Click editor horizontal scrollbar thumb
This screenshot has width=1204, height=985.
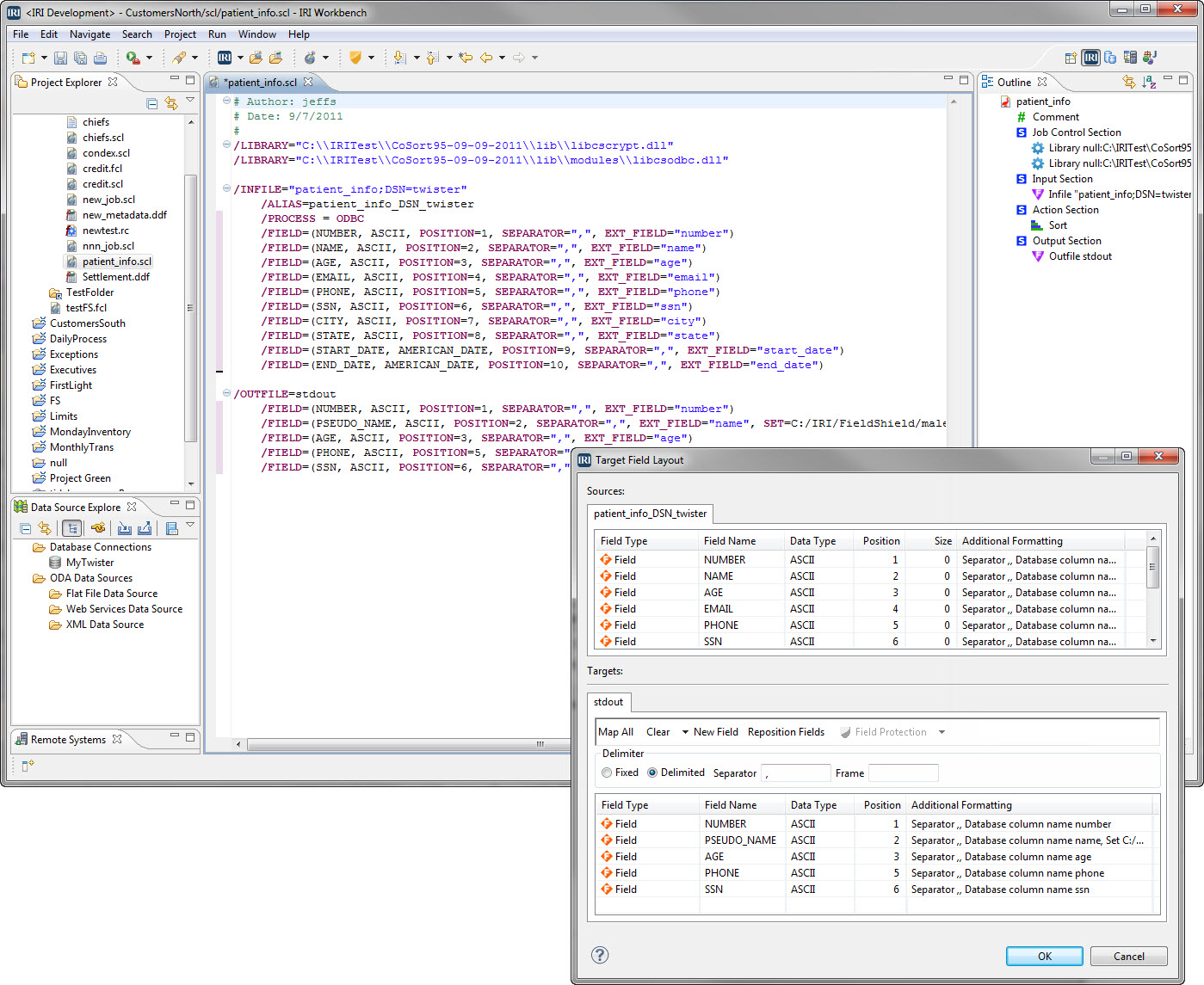click(x=540, y=744)
